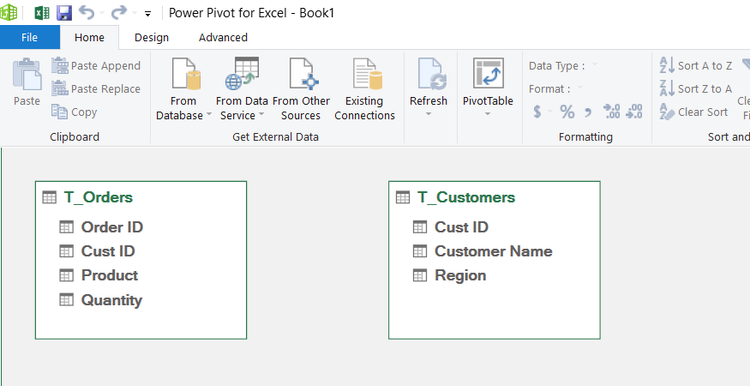Image resolution: width=750 pixels, height=386 pixels.
Task: Click the From Other Sources icon
Action: click(x=304, y=73)
